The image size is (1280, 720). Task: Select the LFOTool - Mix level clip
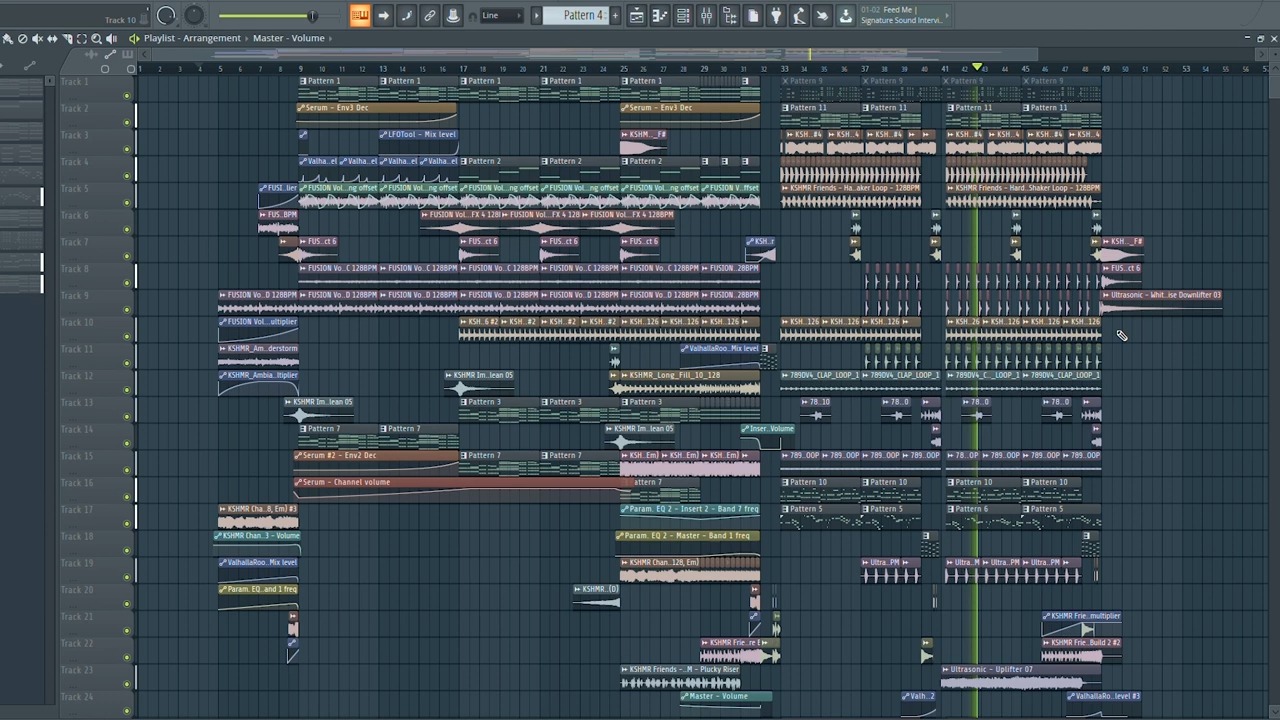[x=418, y=140]
